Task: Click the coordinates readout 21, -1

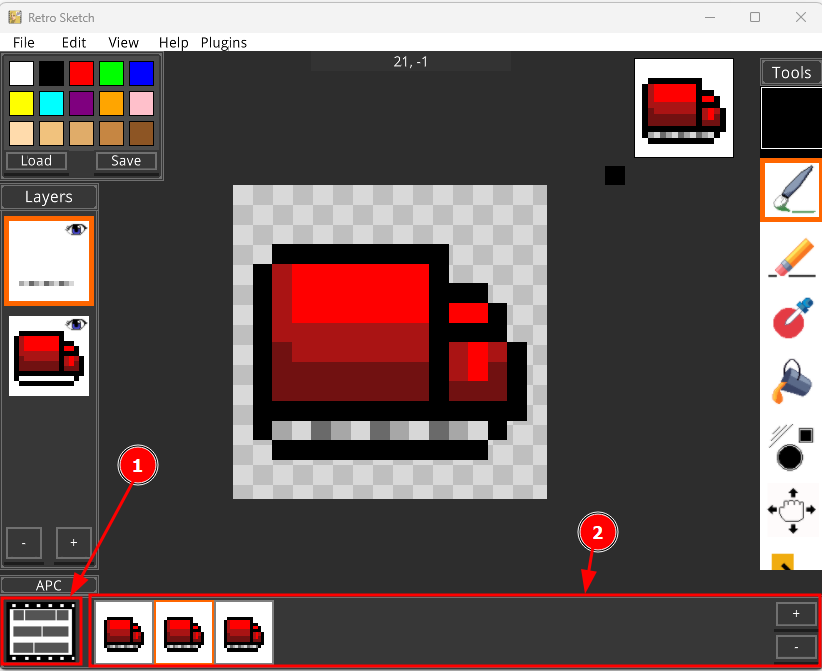Action: click(410, 62)
